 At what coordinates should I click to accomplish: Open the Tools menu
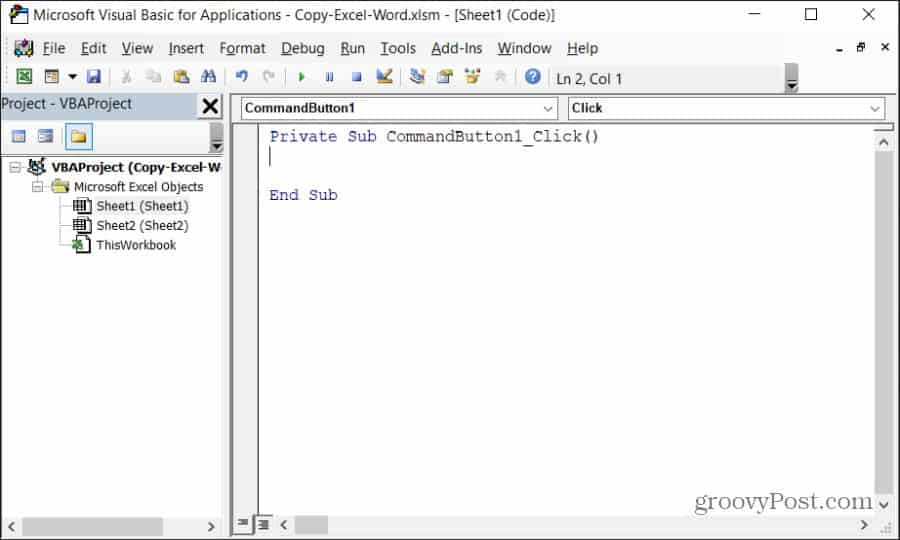(398, 49)
